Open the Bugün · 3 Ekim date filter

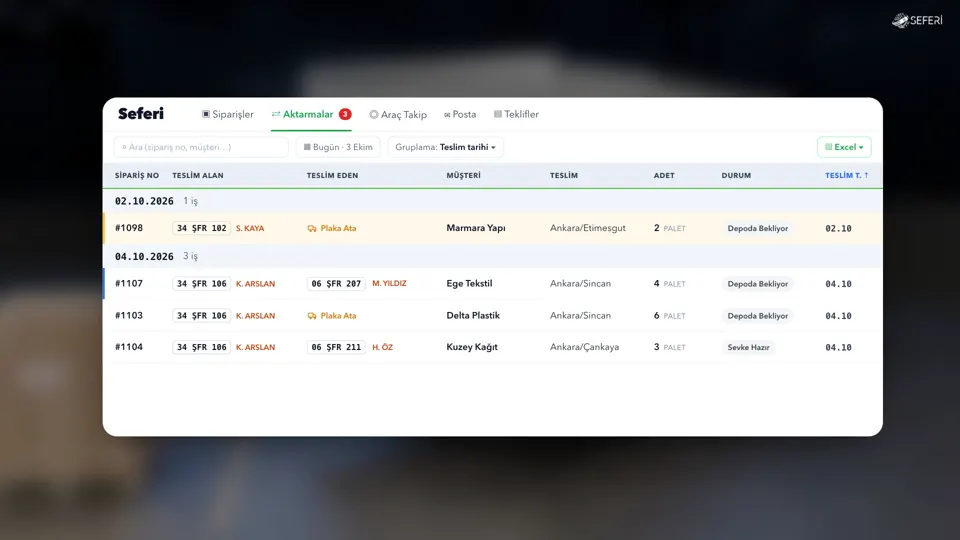(x=339, y=147)
